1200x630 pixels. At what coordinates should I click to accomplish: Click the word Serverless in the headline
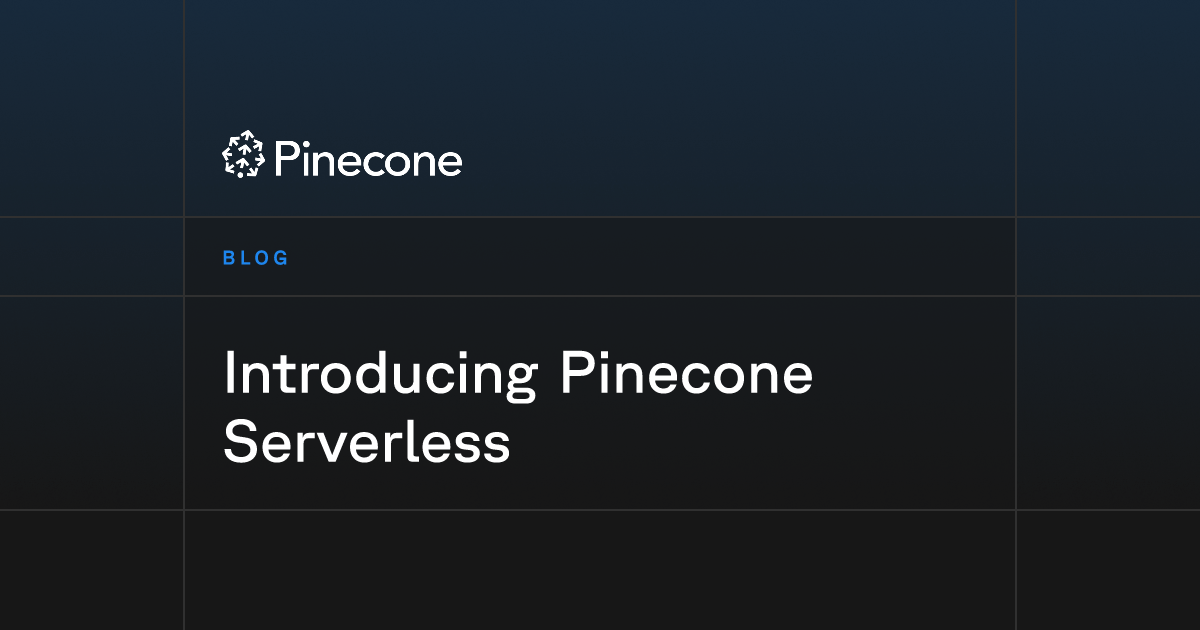[x=366, y=442]
